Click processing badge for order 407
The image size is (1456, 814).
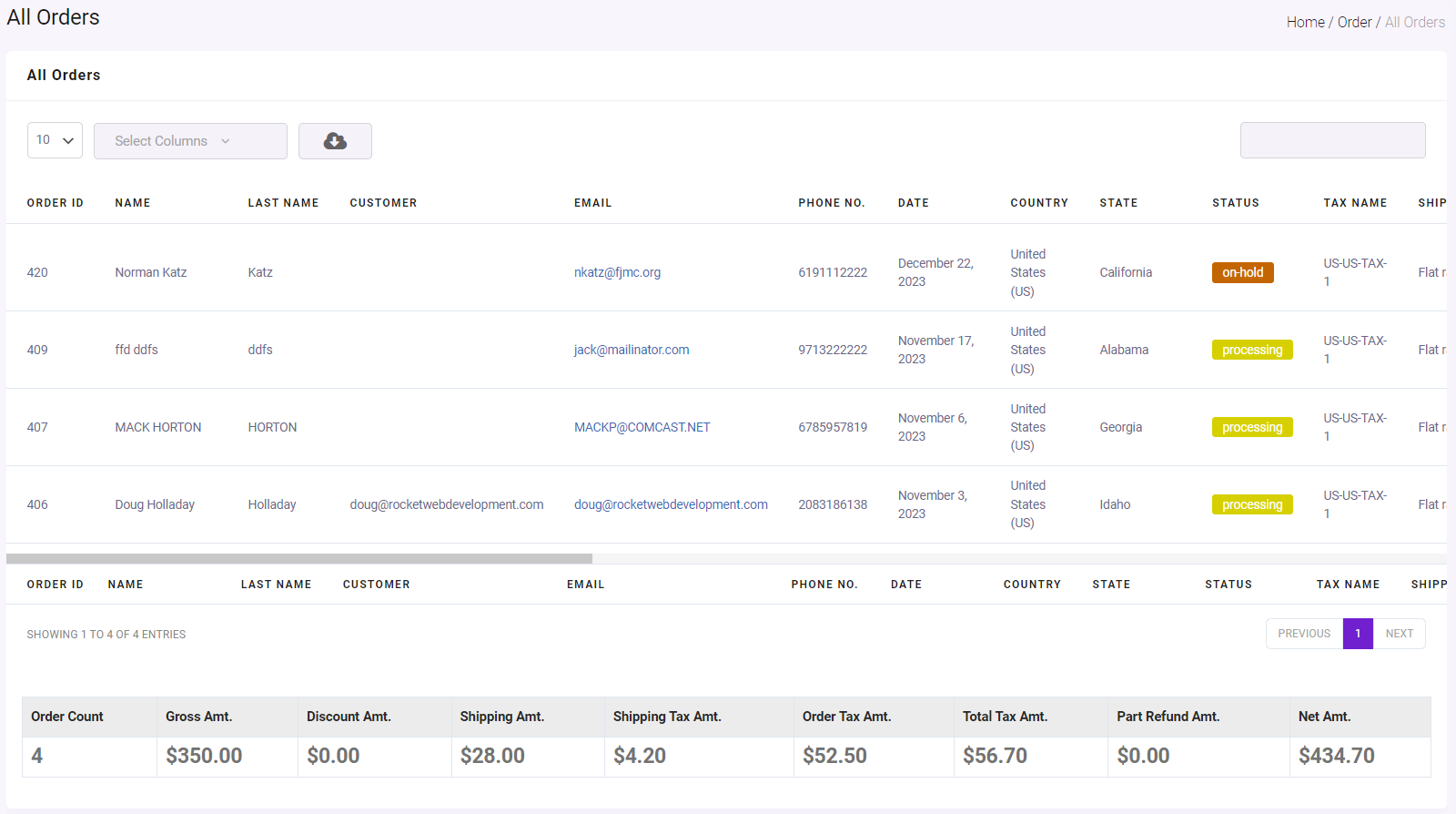click(1252, 427)
